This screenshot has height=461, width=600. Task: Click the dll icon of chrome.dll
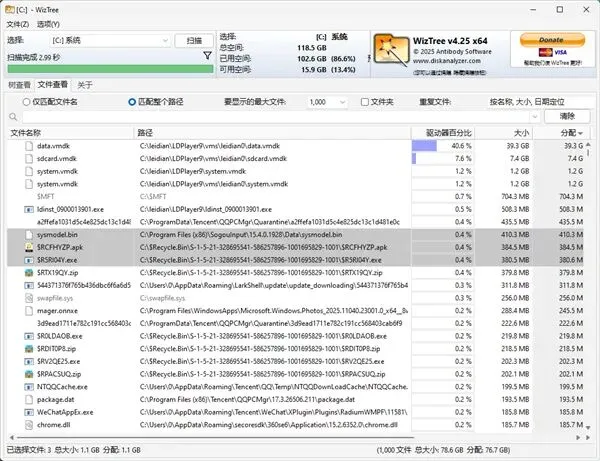[29, 425]
